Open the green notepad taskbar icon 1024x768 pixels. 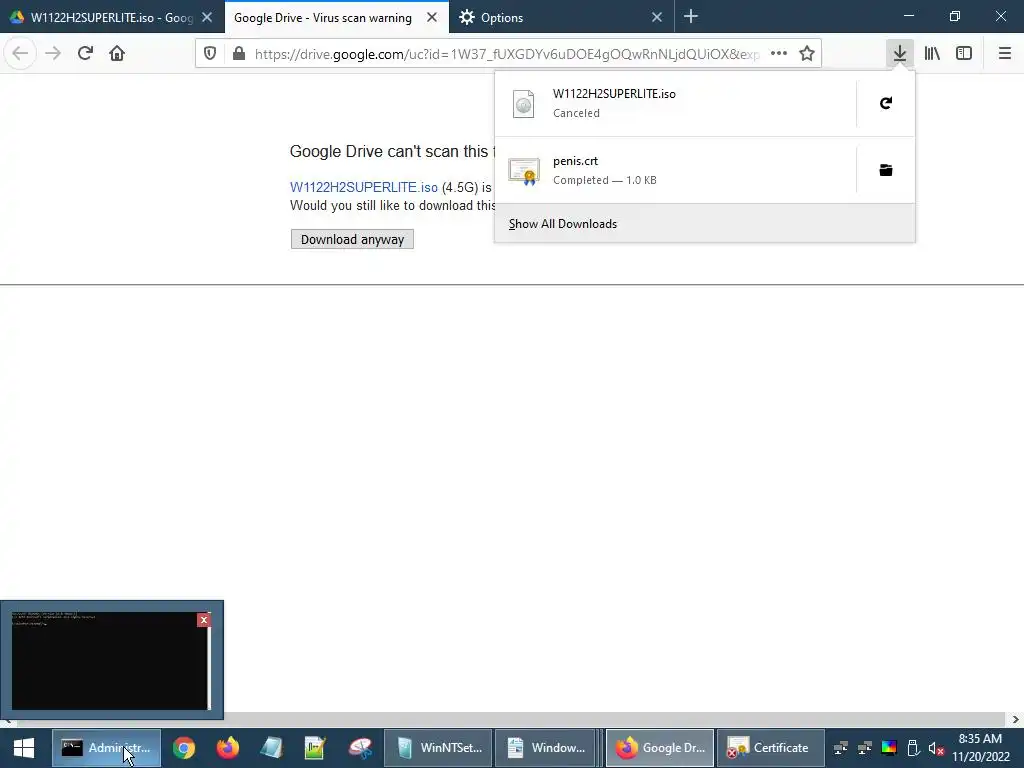315,748
